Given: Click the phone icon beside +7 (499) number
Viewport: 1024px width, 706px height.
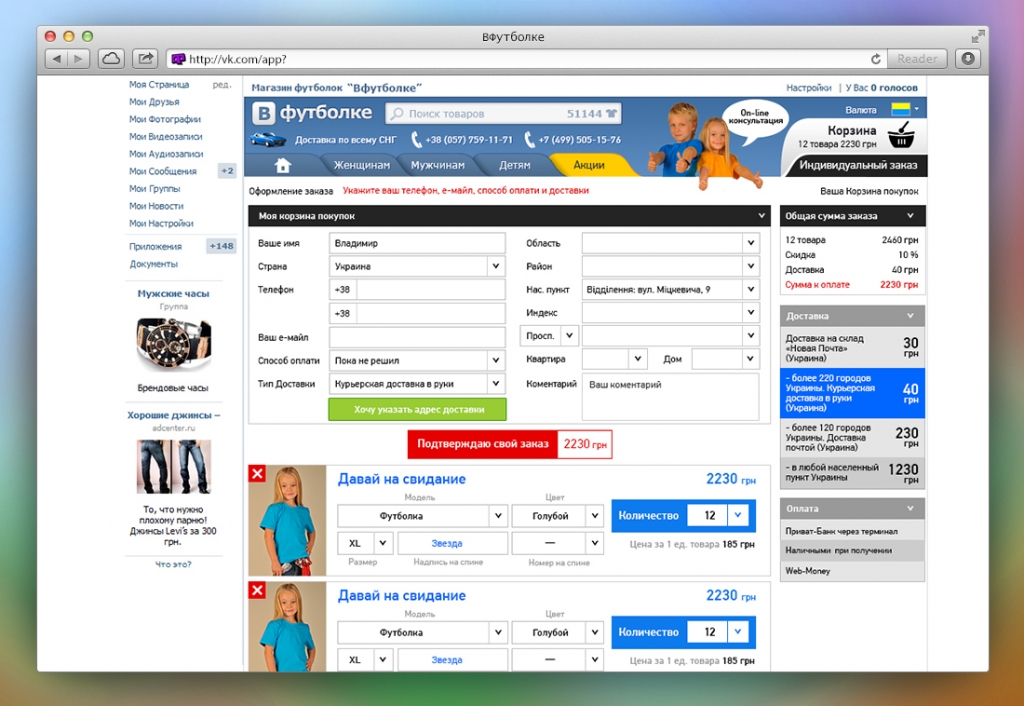Looking at the screenshot, I should [530, 139].
